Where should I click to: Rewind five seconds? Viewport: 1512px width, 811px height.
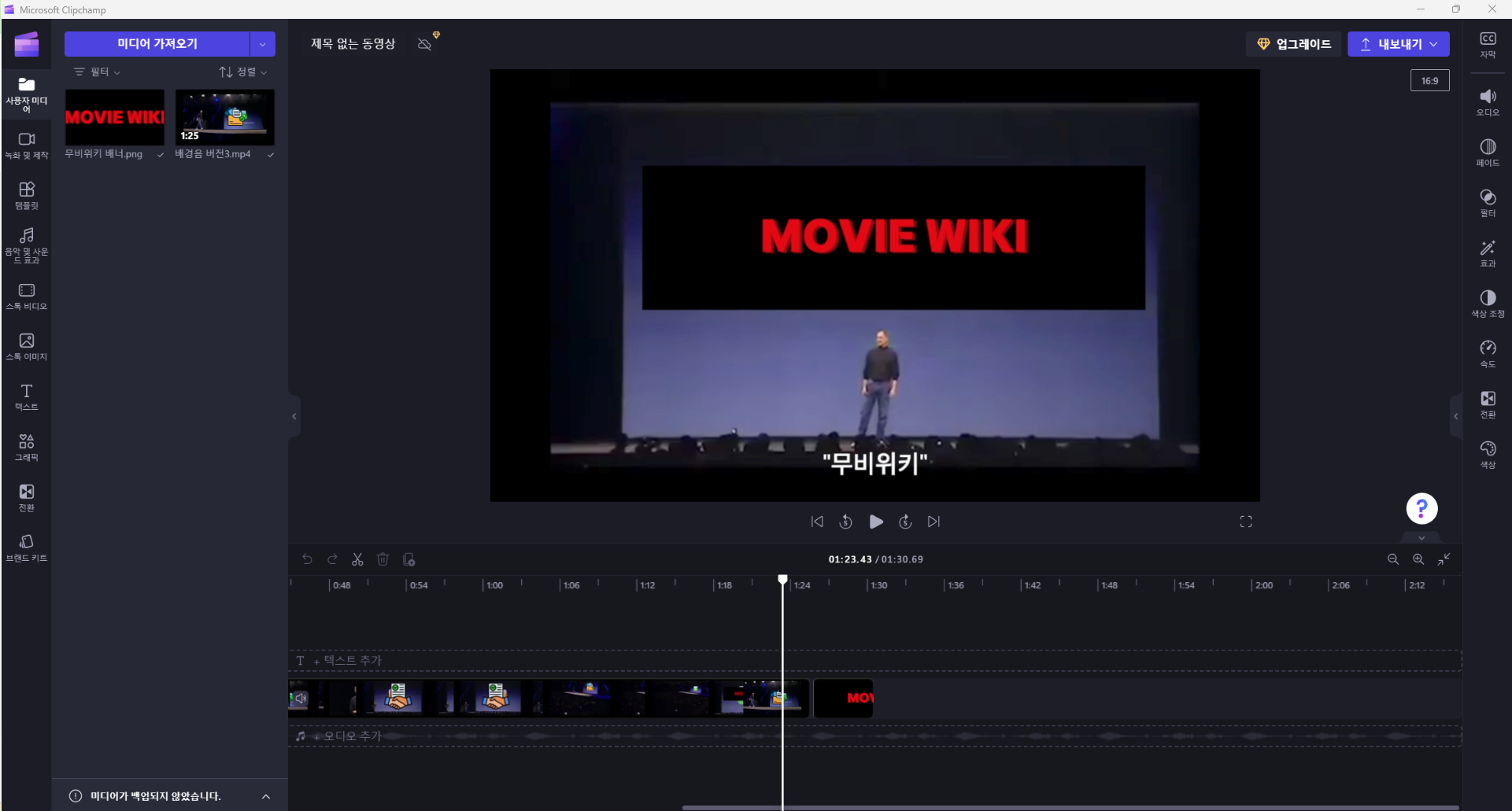tap(846, 522)
